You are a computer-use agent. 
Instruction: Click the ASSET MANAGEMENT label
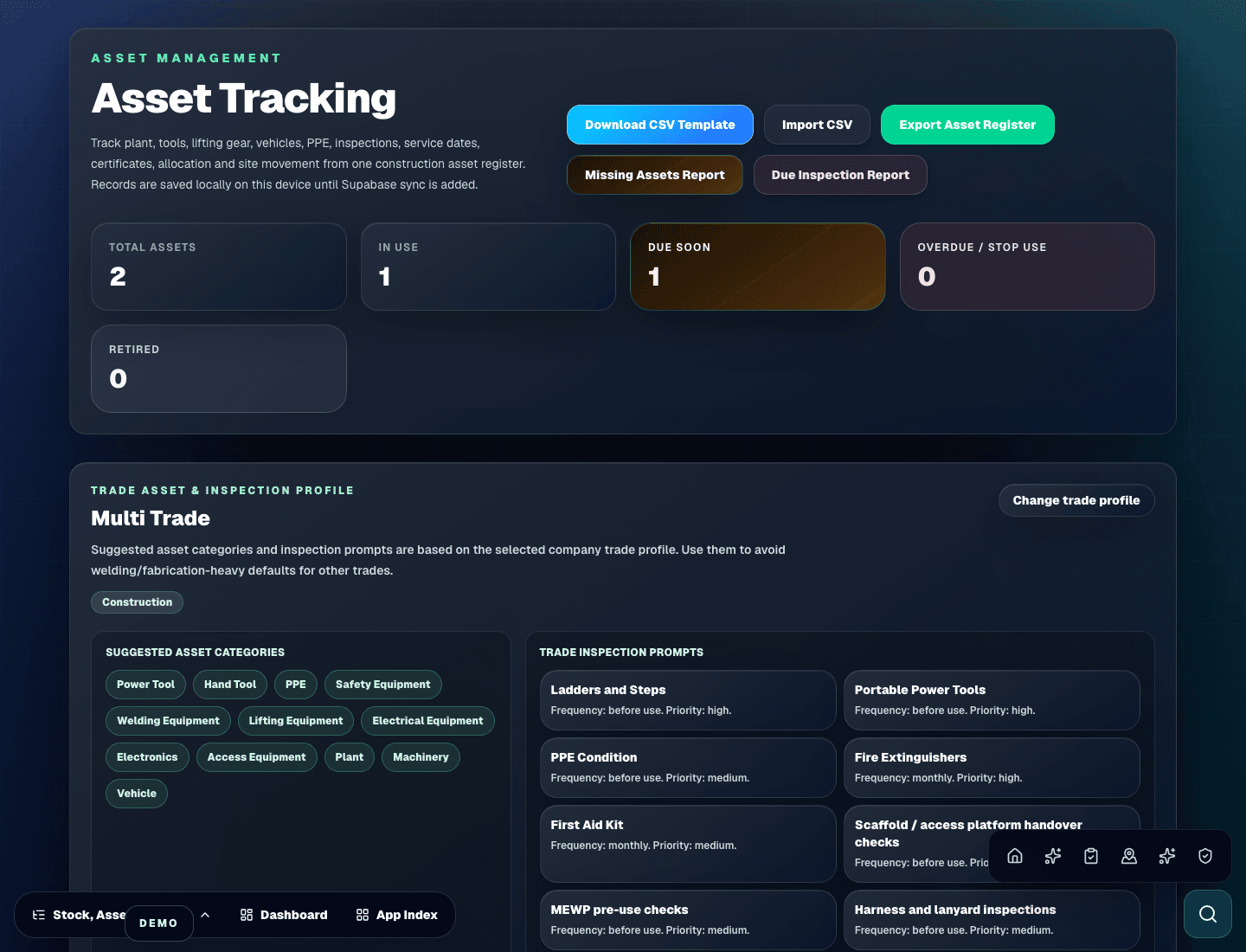186,58
